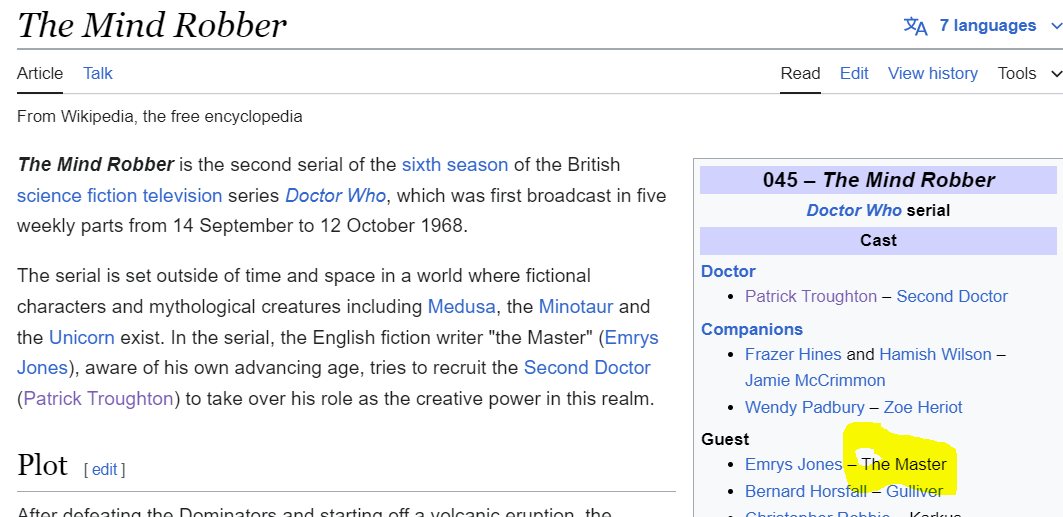Click the article title The Mind Robber
This screenshot has width=1063, height=517.
[152, 26]
